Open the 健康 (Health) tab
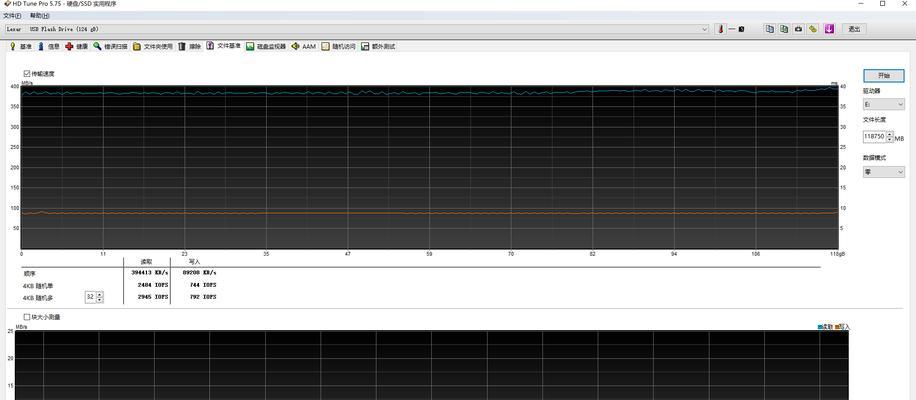Screen dimensions: 916x400 pos(77,46)
